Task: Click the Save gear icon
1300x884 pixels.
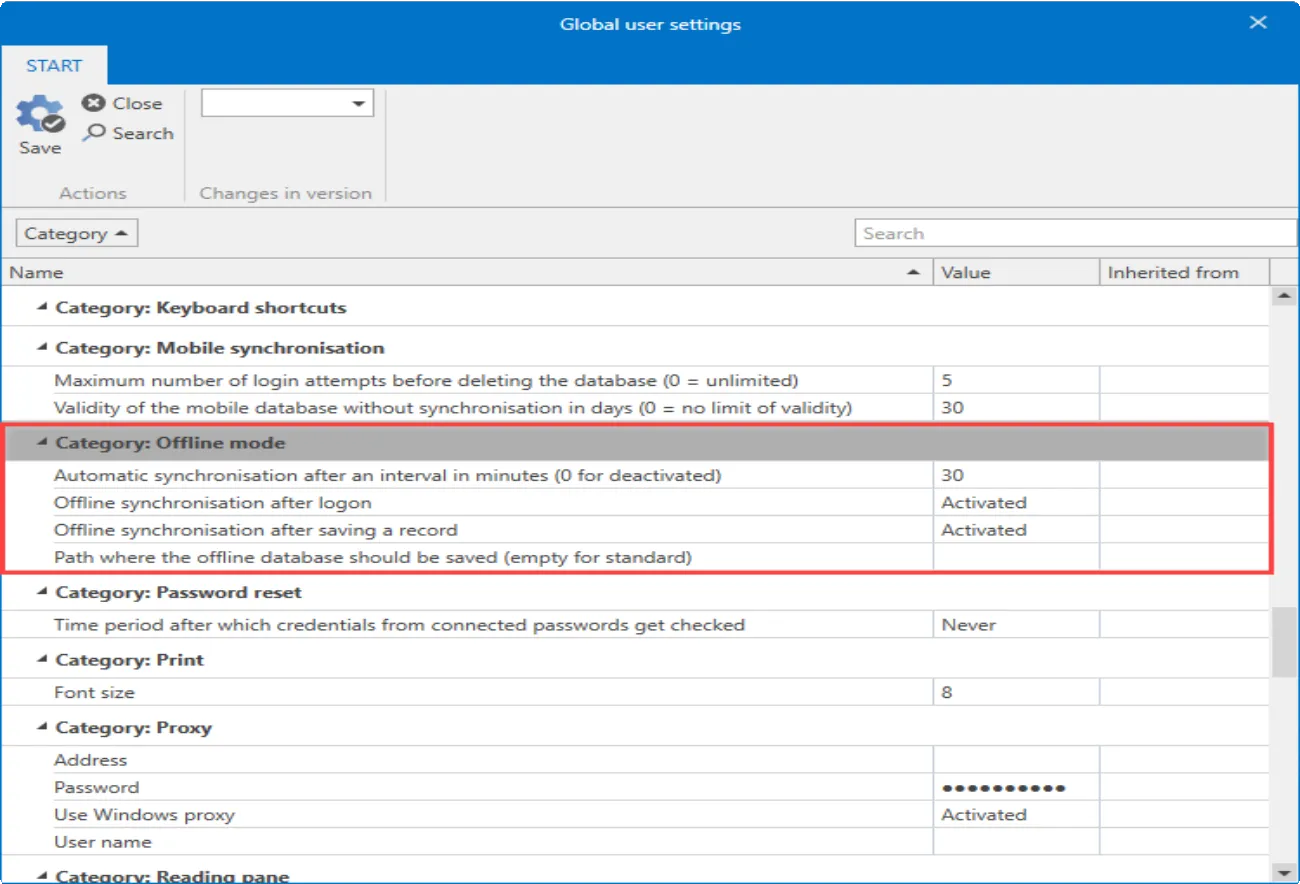Action: click(40, 115)
